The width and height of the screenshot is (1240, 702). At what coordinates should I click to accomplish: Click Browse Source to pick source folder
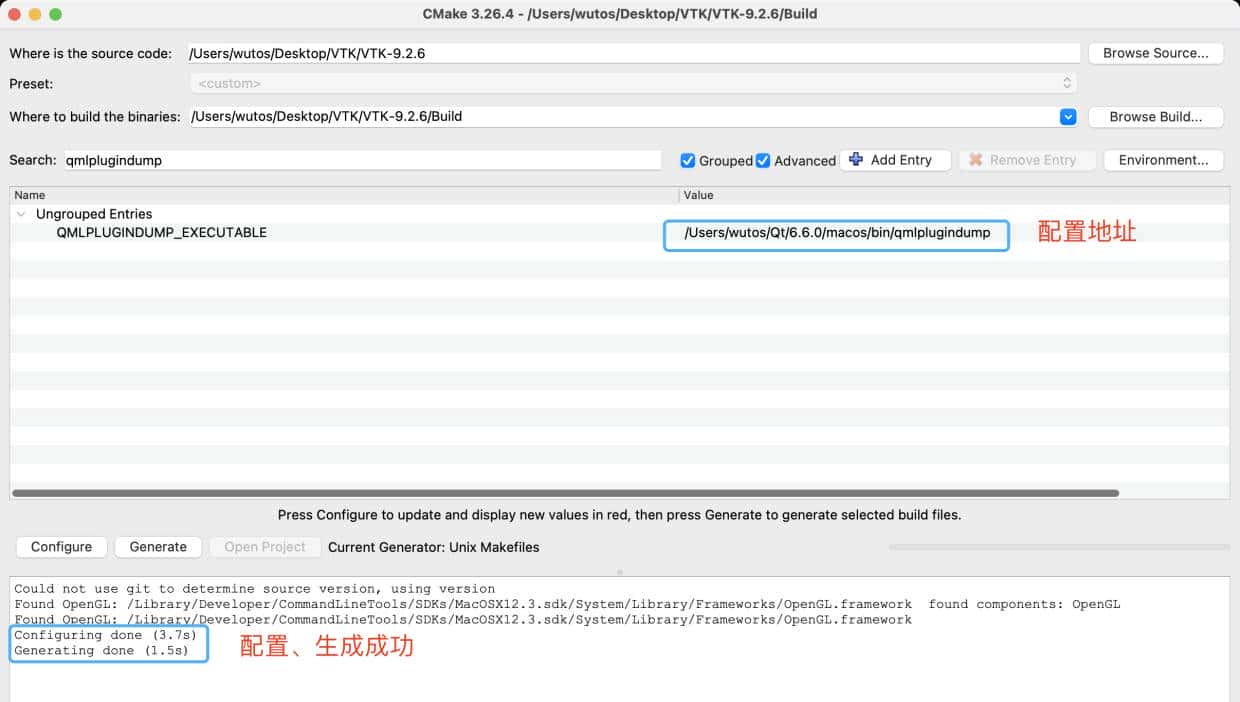1156,53
